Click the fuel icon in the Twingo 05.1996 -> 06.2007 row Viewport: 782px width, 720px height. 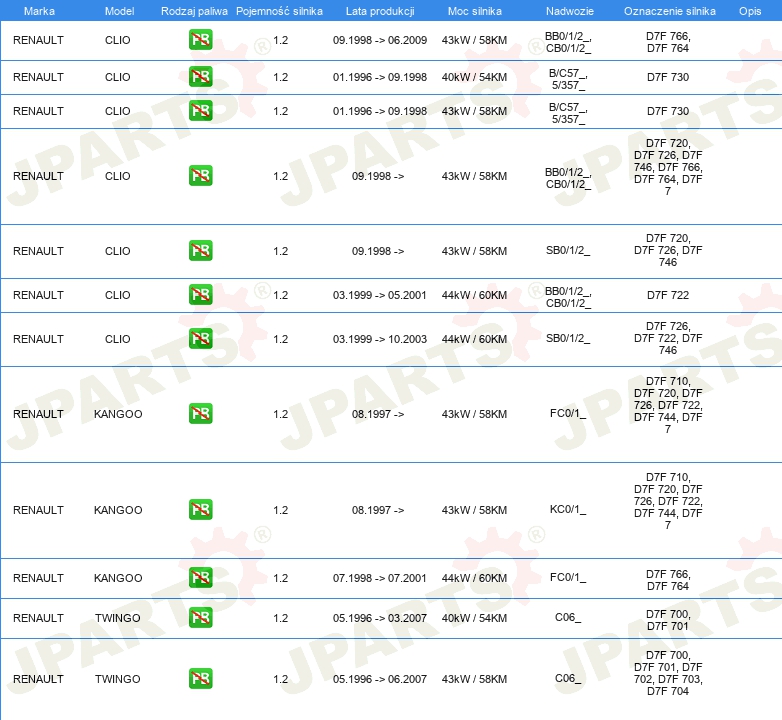click(x=200, y=679)
